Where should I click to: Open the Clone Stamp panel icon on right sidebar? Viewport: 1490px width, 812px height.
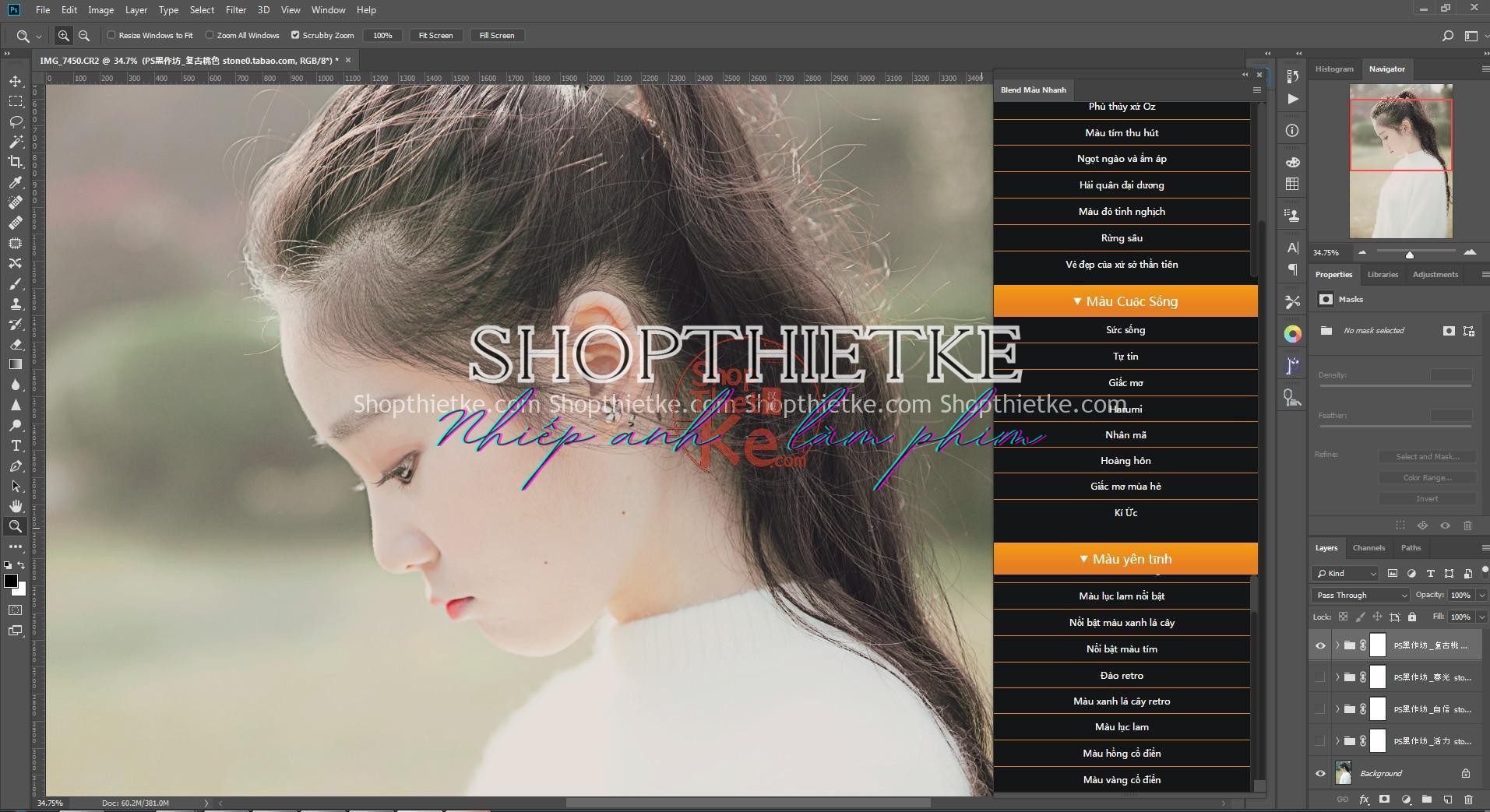[1292, 215]
